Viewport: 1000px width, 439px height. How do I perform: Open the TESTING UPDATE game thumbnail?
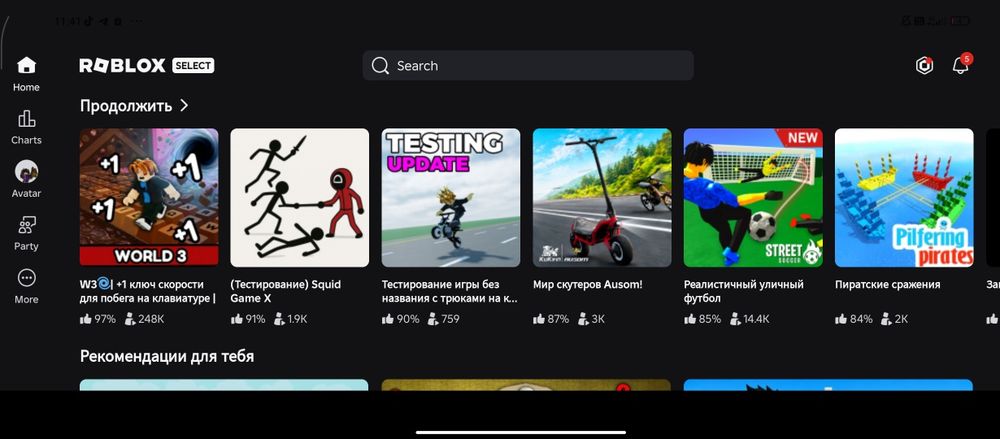point(451,197)
